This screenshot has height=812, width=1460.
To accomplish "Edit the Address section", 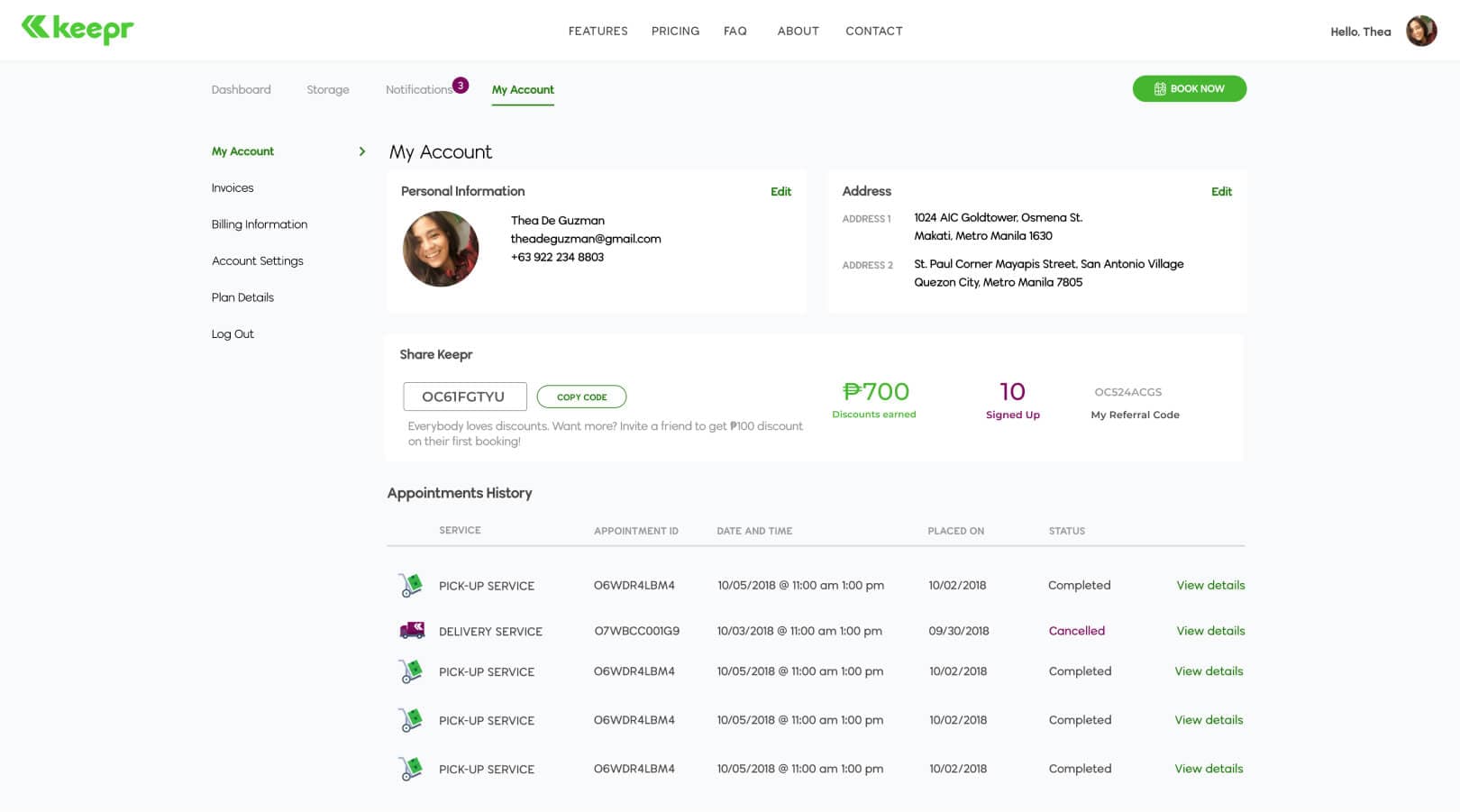I will 1221,192.
